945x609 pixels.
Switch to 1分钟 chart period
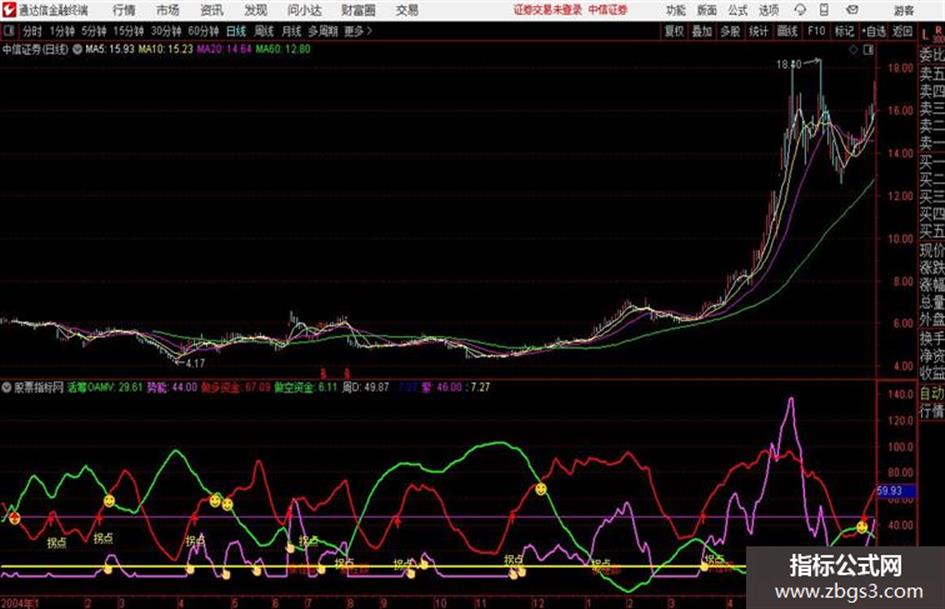pos(61,31)
